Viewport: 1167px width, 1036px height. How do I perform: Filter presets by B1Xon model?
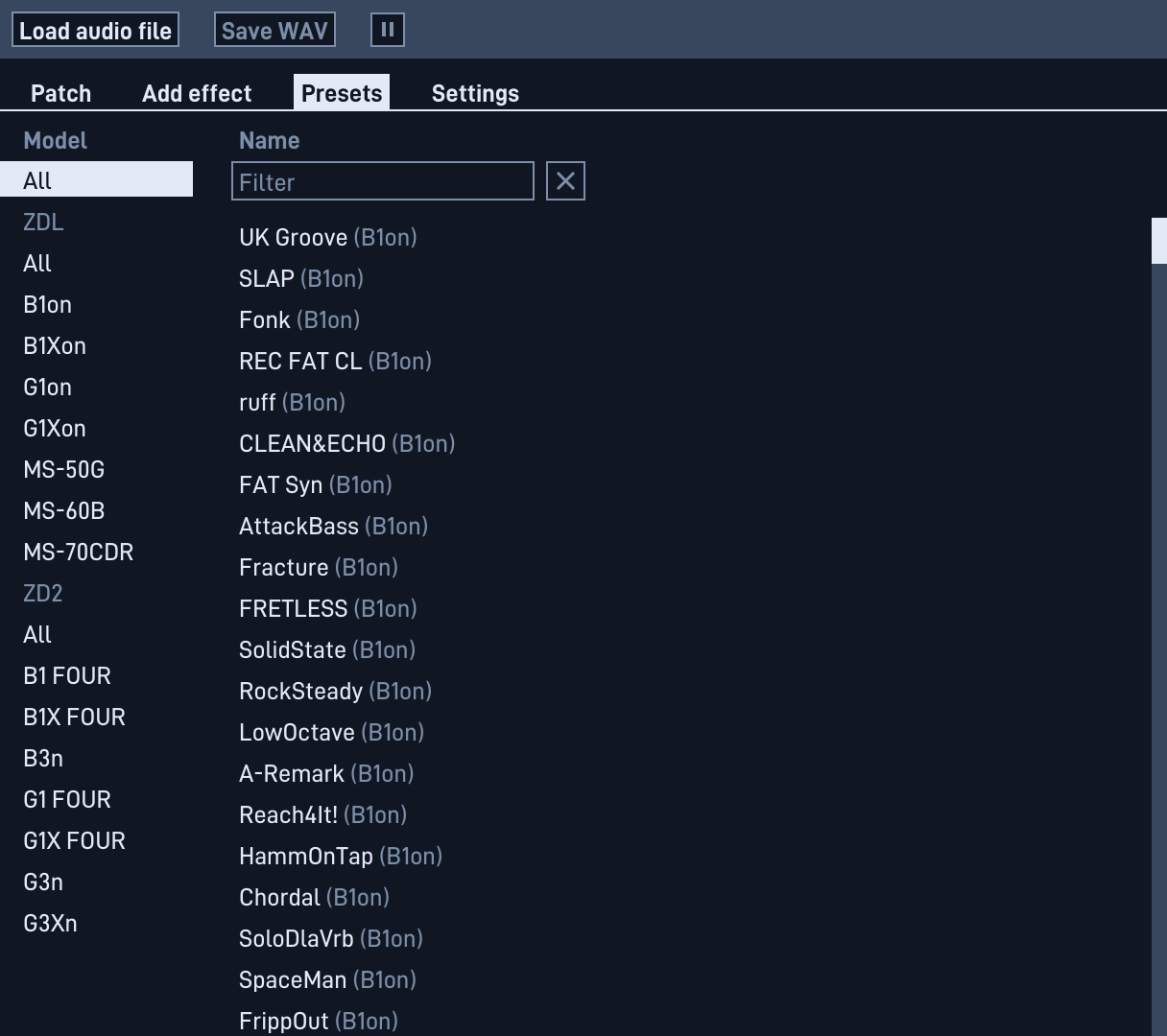coord(96,345)
